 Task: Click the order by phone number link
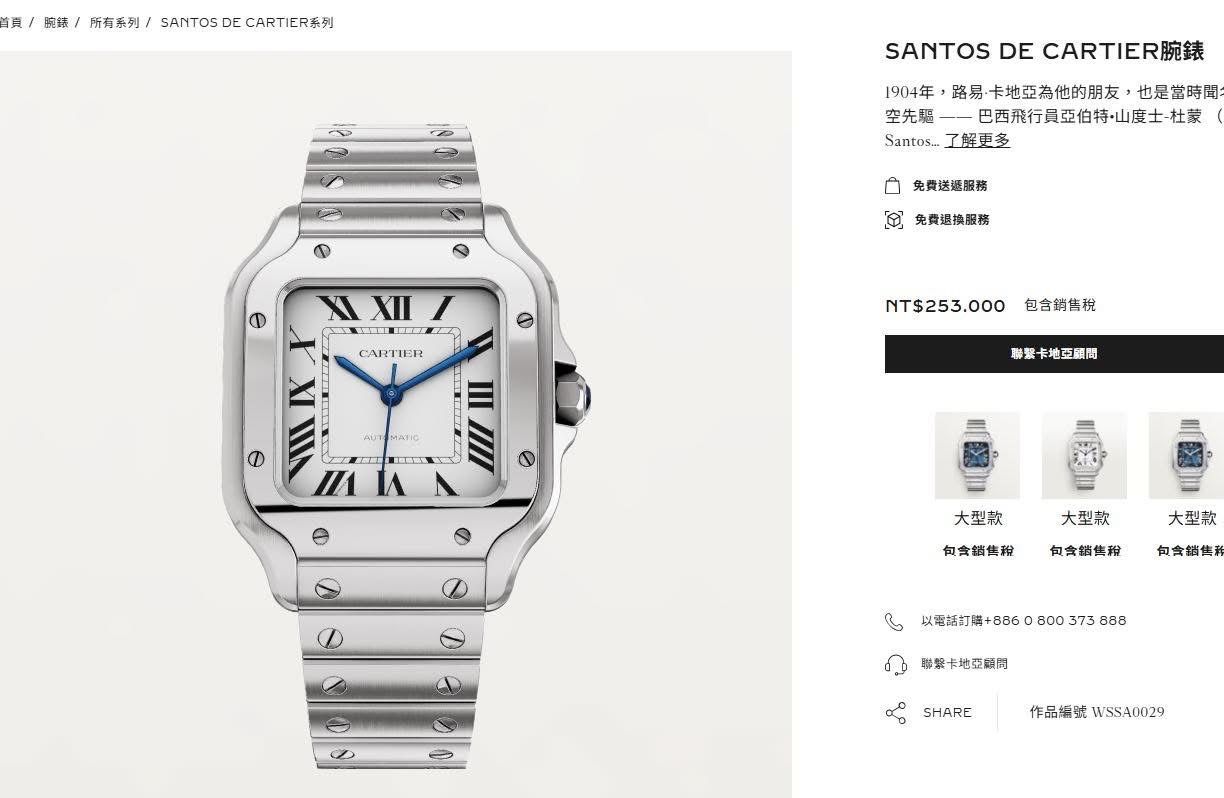point(1023,621)
